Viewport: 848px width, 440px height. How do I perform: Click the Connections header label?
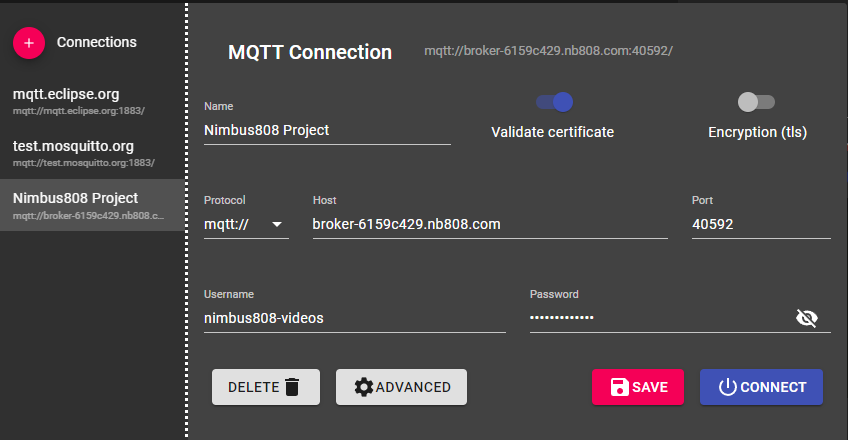click(97, 42)
